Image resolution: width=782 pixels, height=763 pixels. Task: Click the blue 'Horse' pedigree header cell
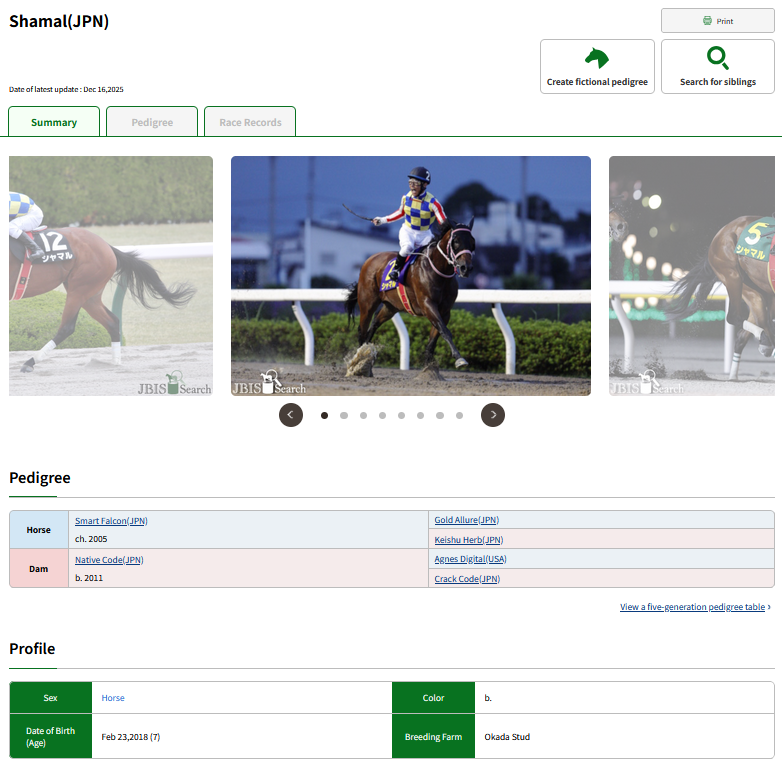39,530
